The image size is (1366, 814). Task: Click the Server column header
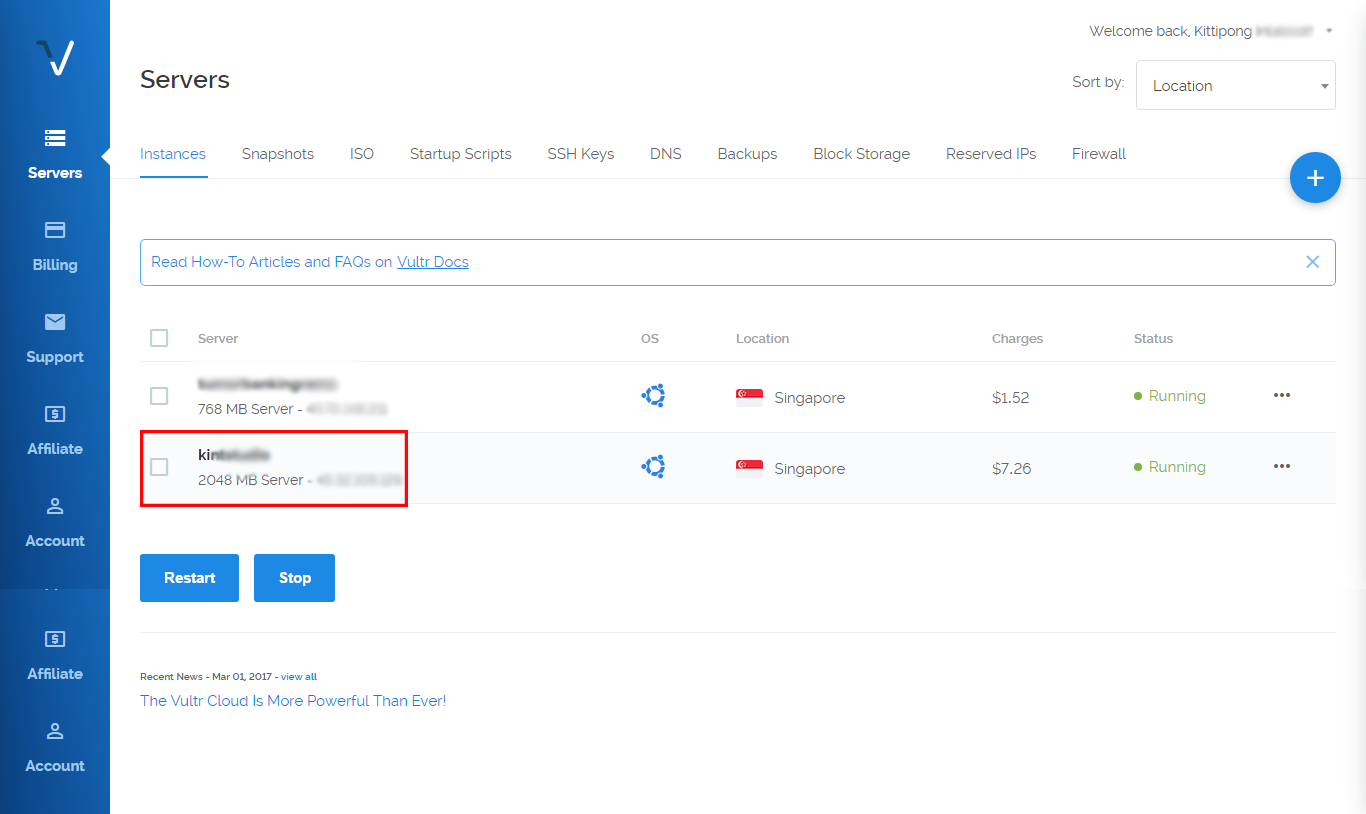218,339
